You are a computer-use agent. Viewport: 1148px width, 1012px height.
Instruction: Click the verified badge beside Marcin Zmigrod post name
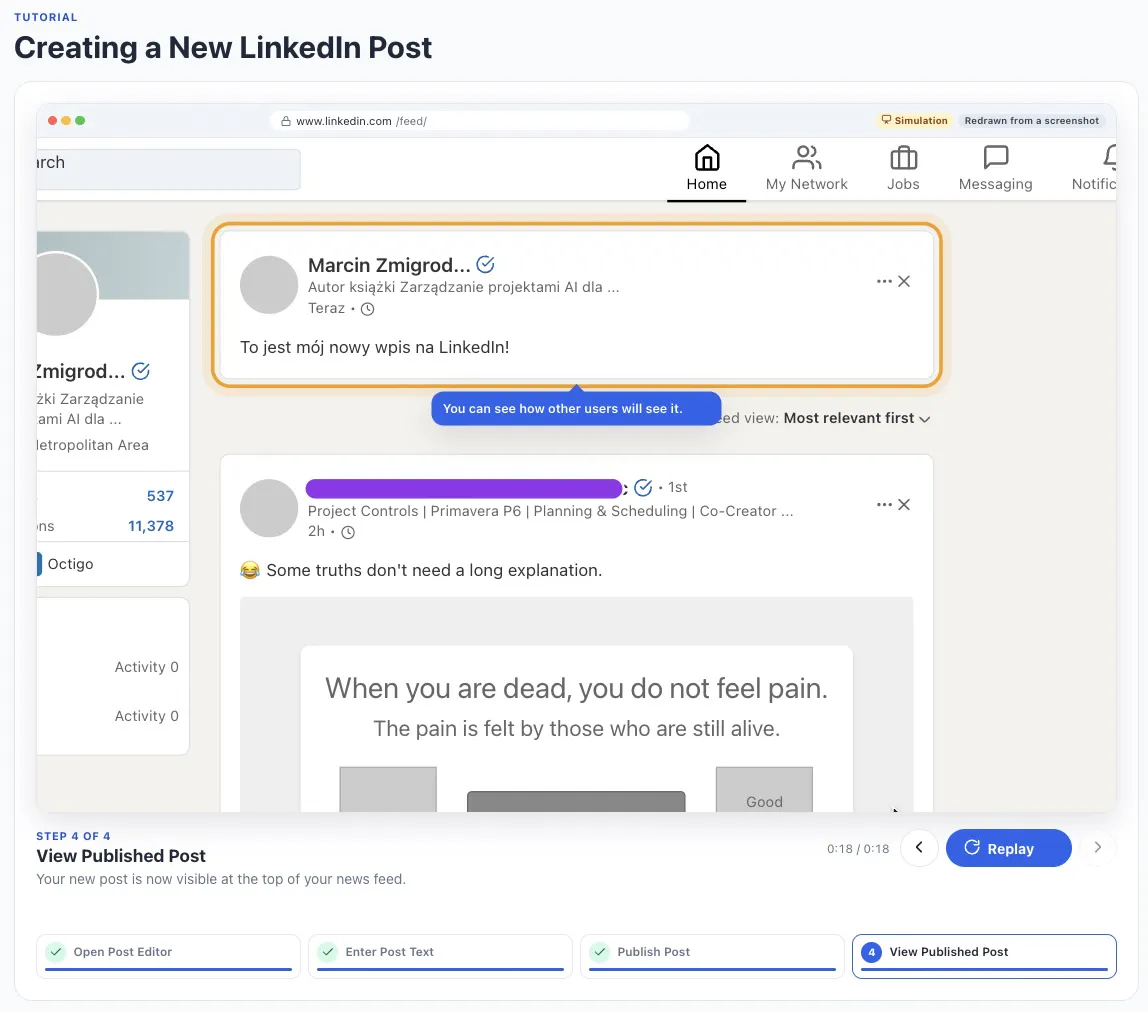pyautogui.click(x=485, y=264)
